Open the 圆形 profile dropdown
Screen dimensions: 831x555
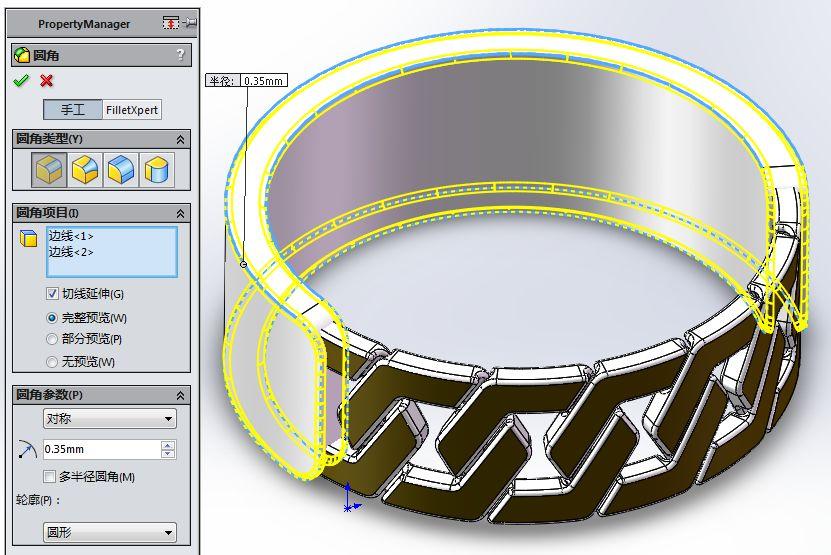point(110,532)
